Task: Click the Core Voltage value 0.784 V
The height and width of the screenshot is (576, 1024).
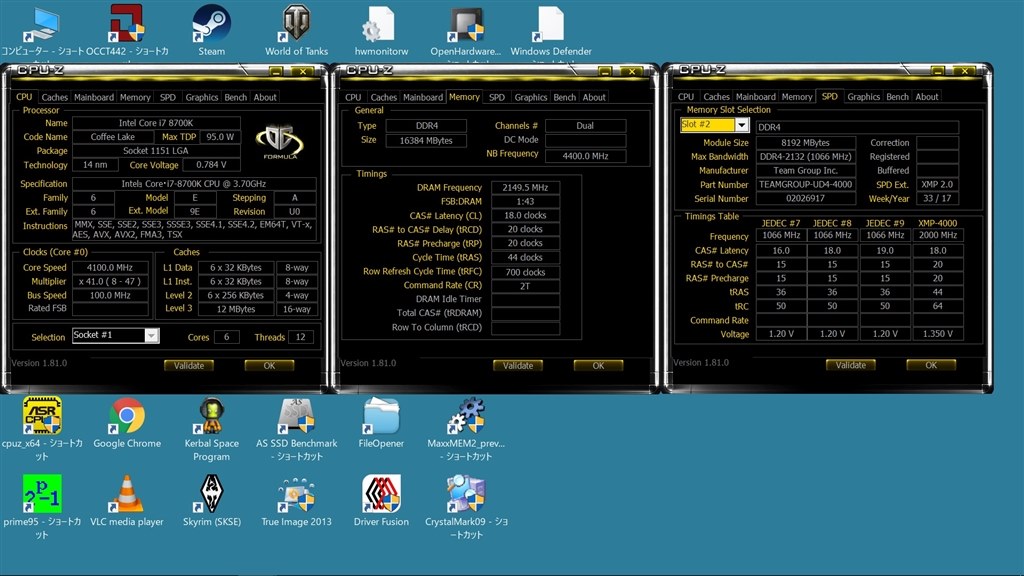Action: point(211,165)
